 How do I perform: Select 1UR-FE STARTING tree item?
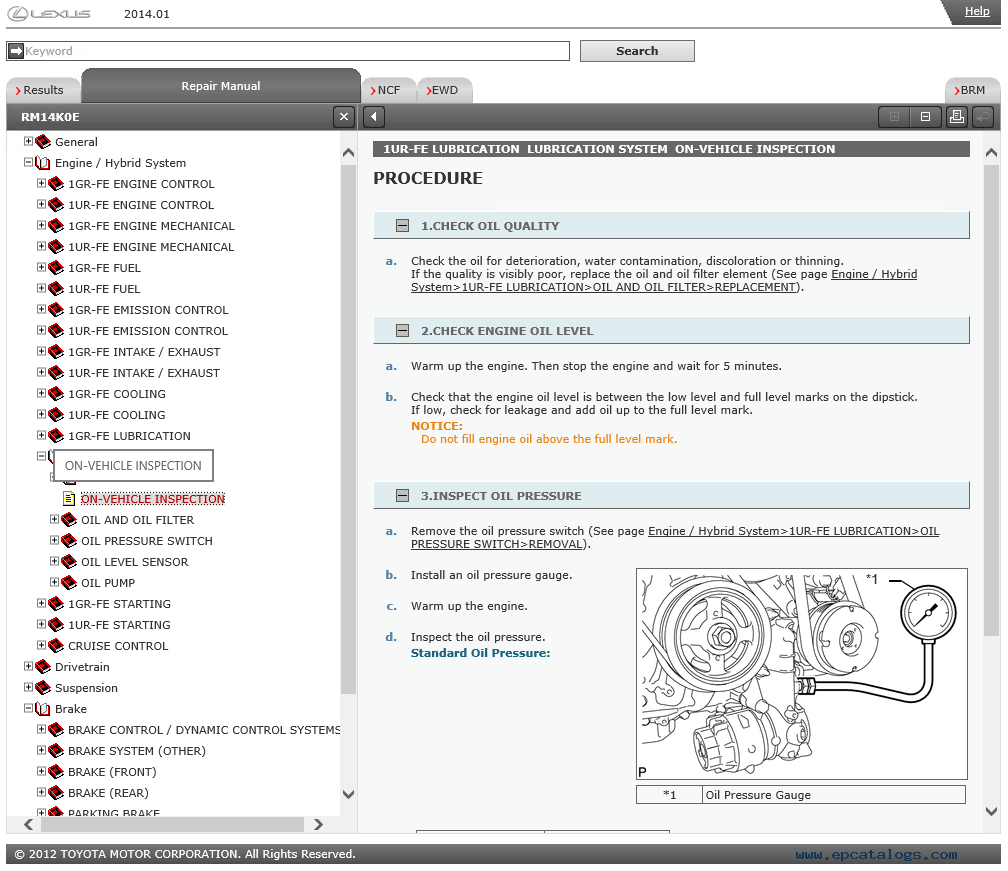[120, 625]
